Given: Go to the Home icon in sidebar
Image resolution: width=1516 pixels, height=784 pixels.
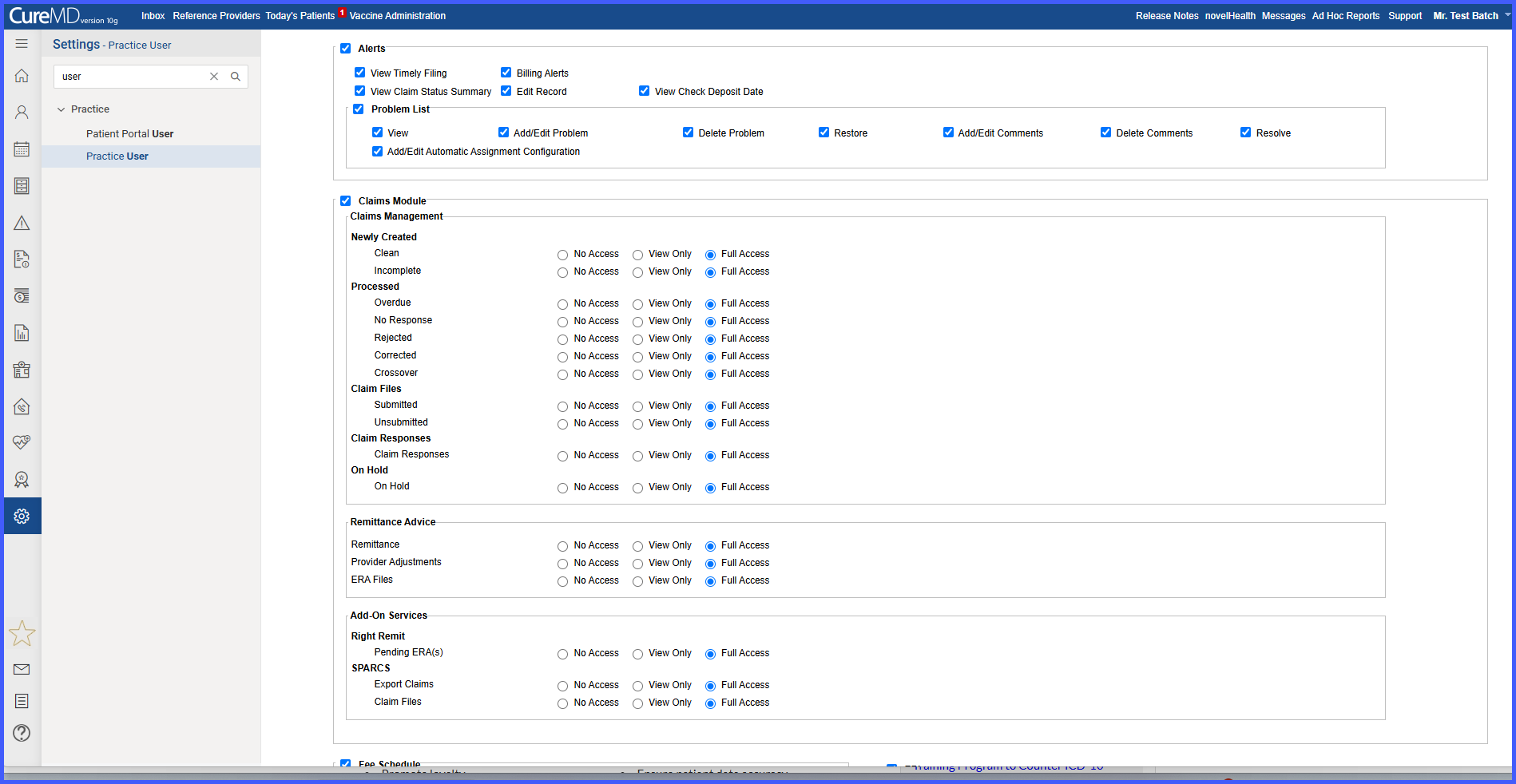Looking at the screenshot, I should pos(22,76).
